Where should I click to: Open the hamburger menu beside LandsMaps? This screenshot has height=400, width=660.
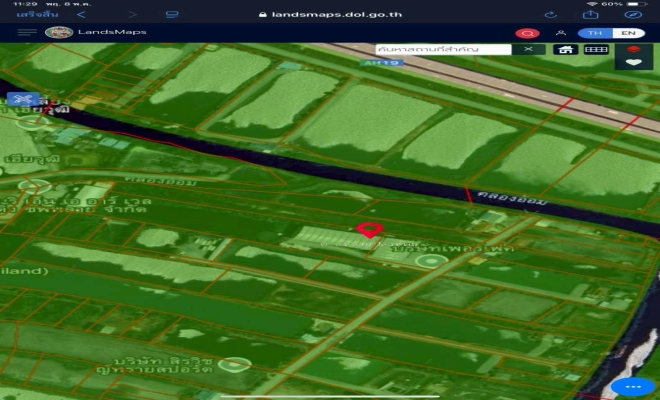click(27, 32)
